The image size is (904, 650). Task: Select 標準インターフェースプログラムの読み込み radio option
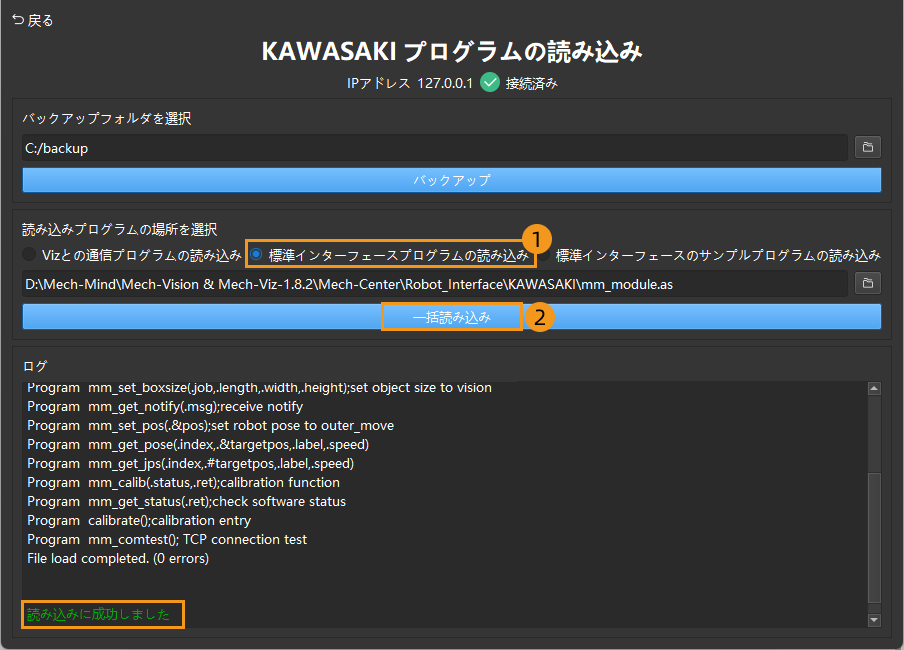point(257,254)
